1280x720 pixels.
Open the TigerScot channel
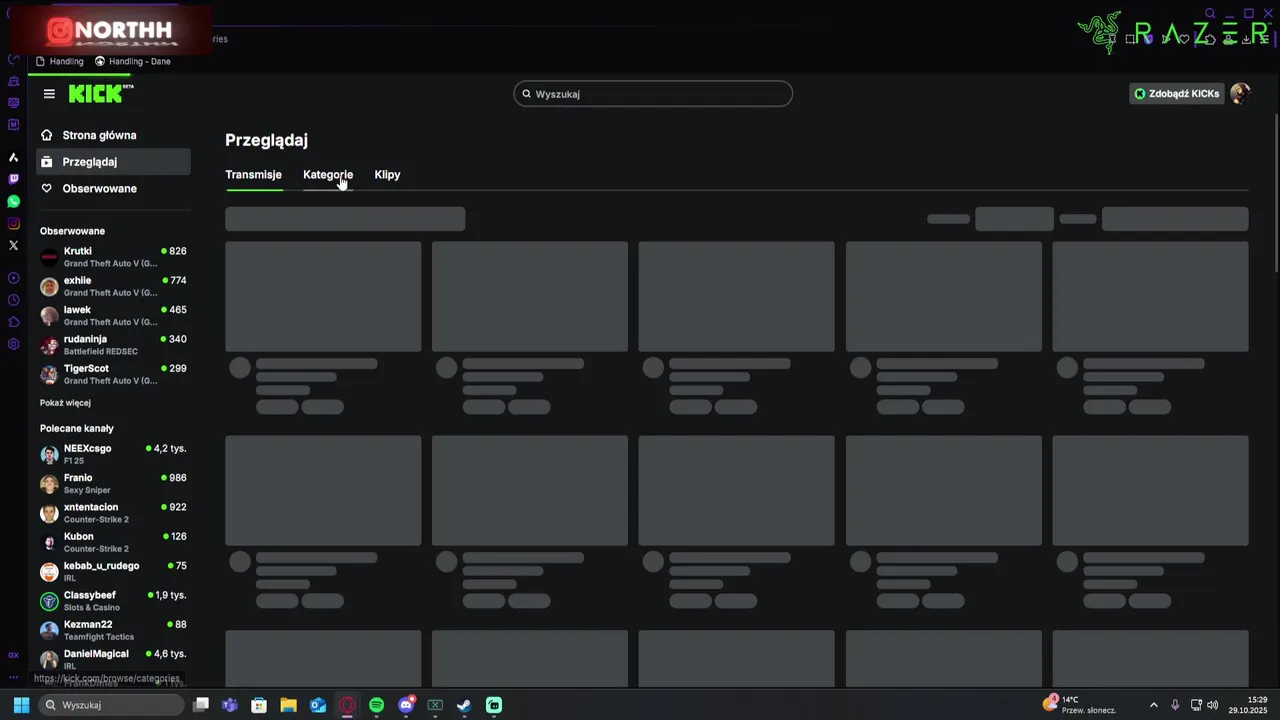click(x=113, y=374)
